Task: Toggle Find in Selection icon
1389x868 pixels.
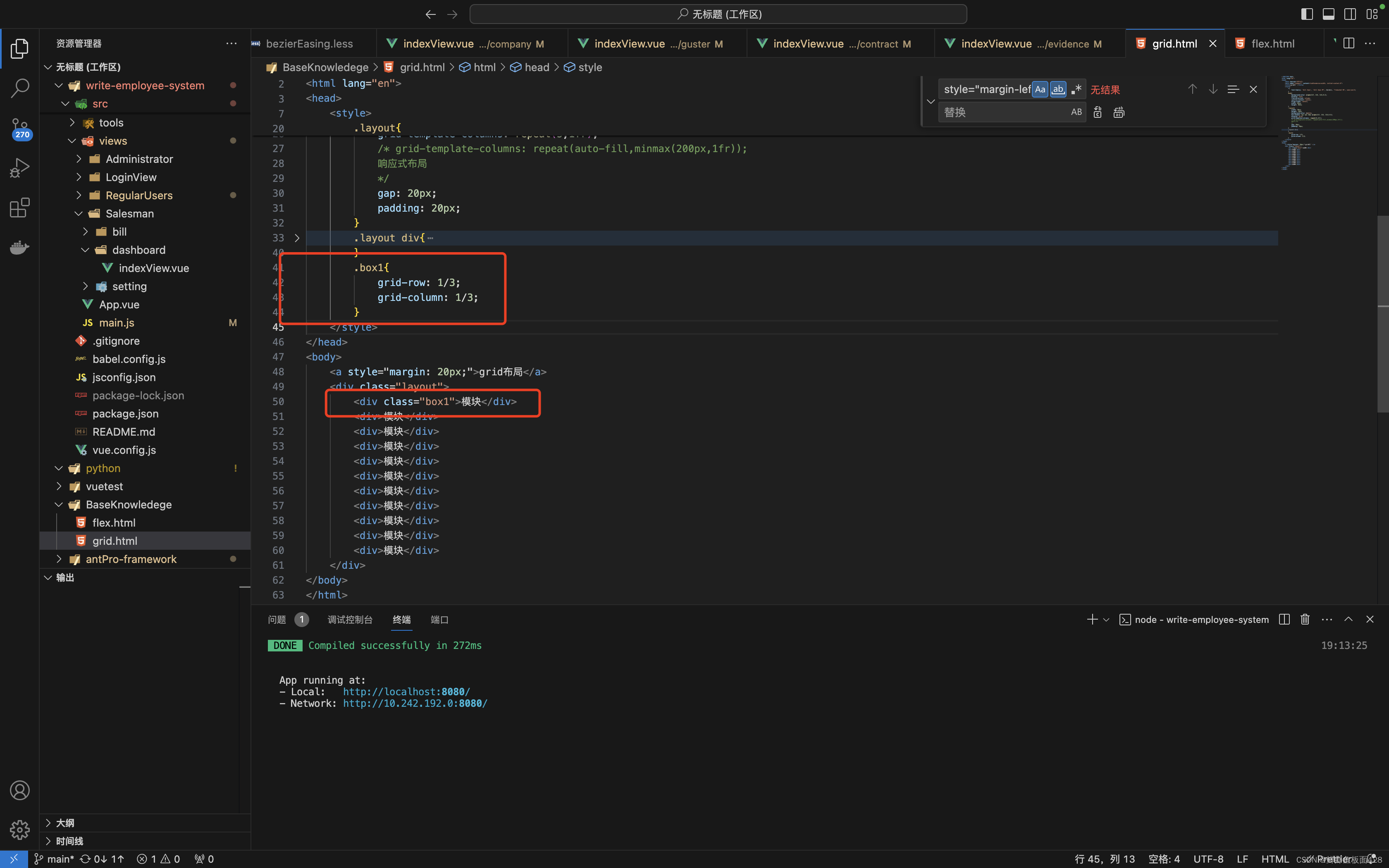Action: tap(1233, 89)
